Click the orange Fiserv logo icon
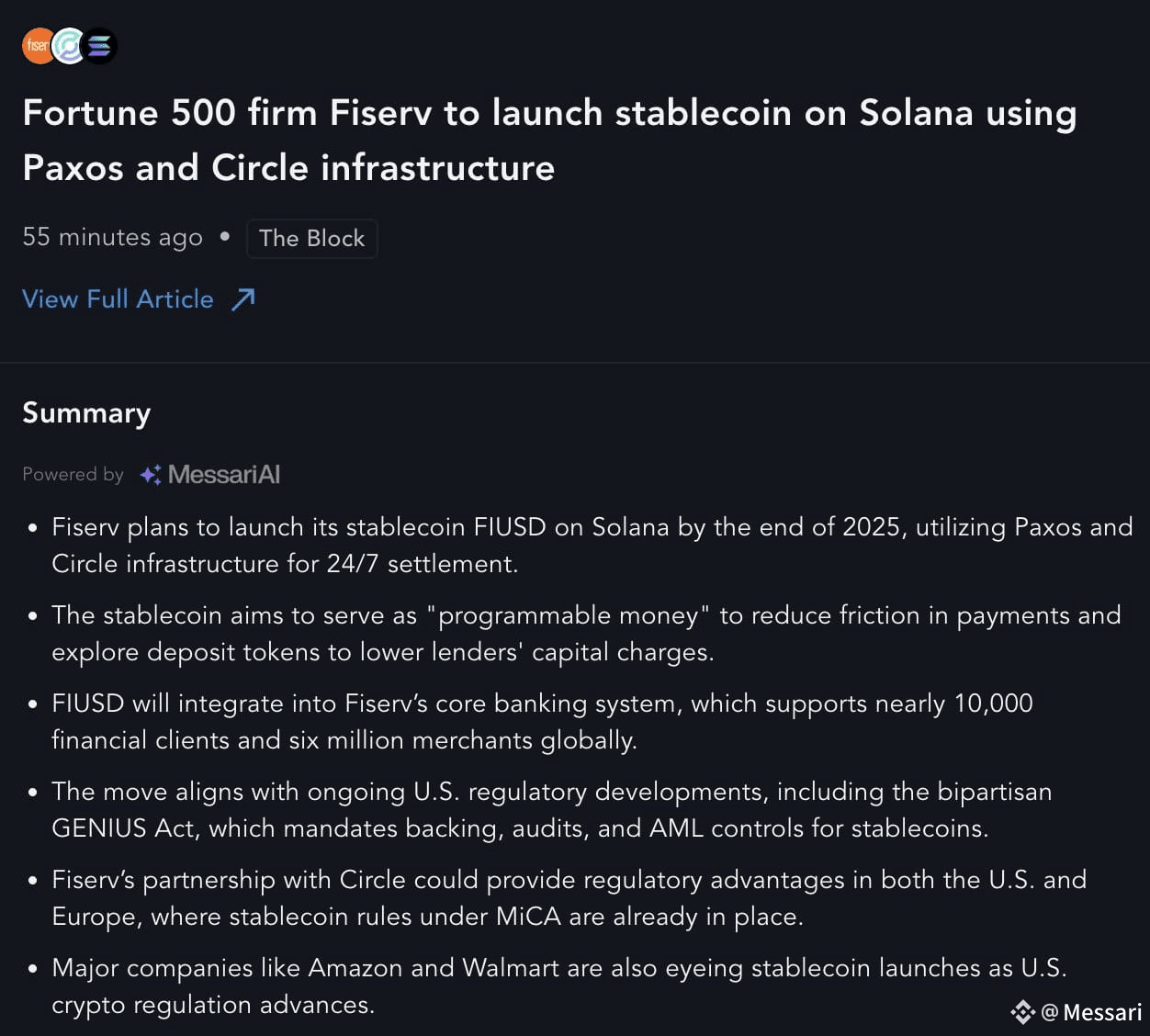This screenshot has width=1150, height=1036. (38, 46)
